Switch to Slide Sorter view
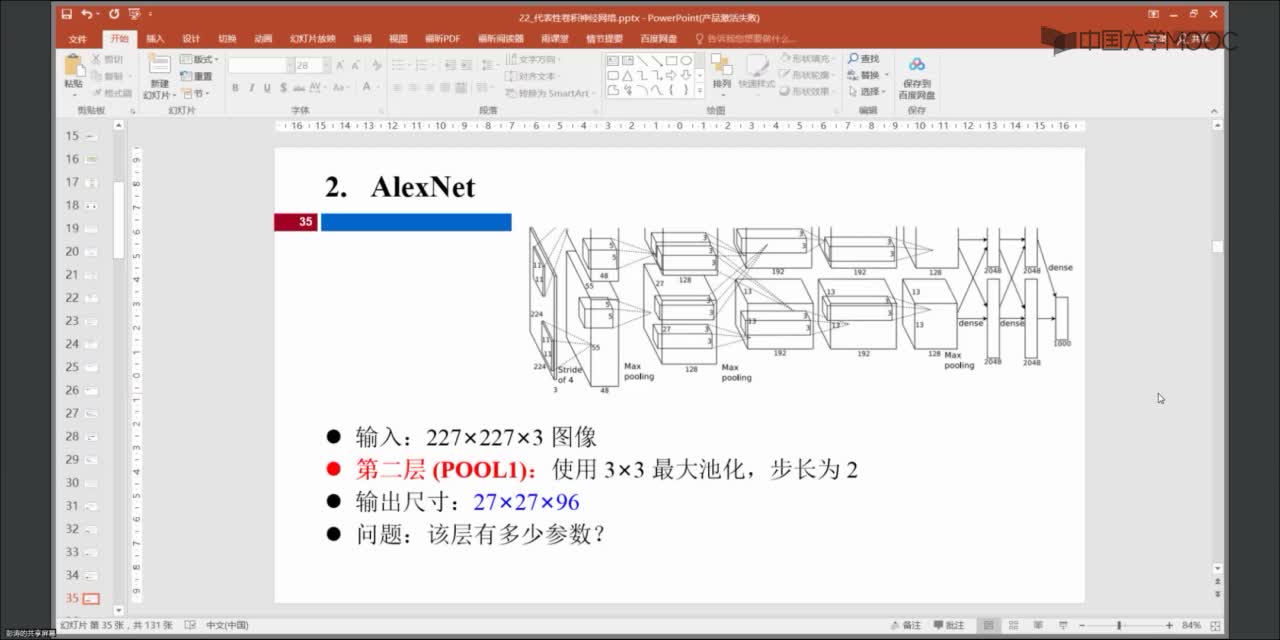 [x=1012, y=625]
